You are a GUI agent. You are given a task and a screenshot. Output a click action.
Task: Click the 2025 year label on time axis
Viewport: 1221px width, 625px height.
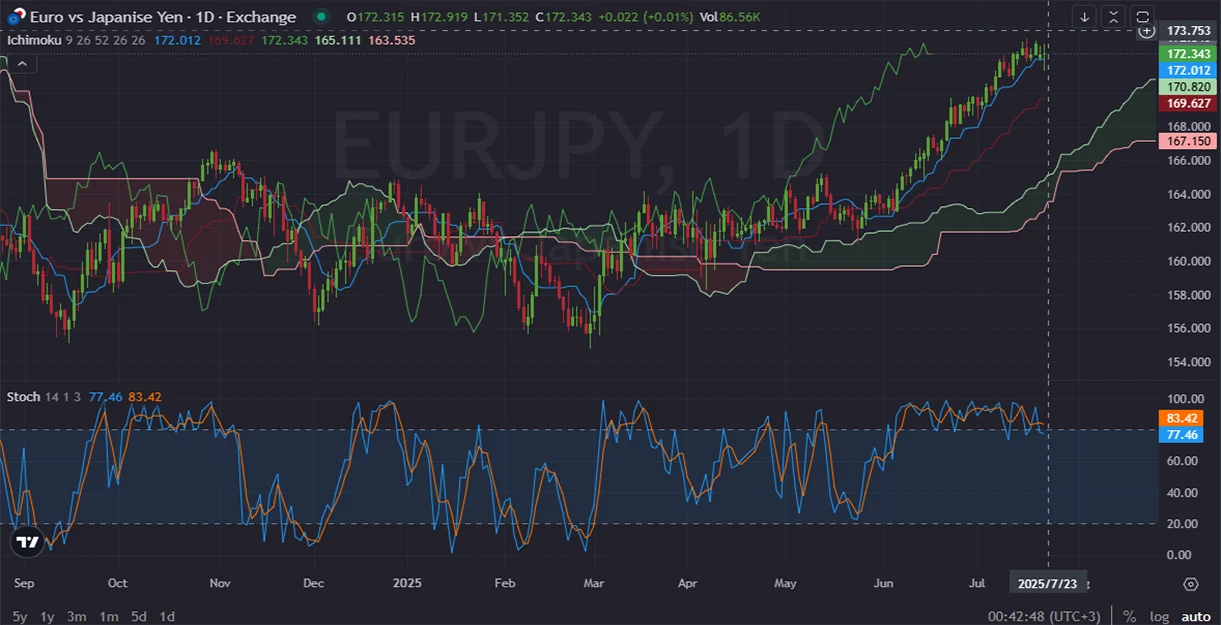point(409,582)
